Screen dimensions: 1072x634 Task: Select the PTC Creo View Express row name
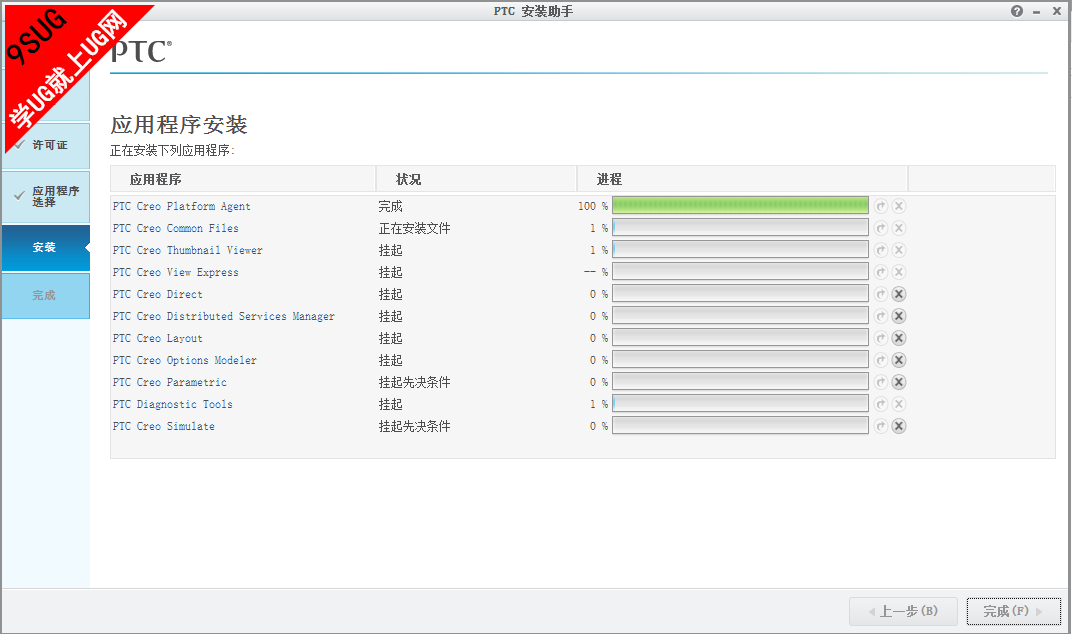point(176,272)
